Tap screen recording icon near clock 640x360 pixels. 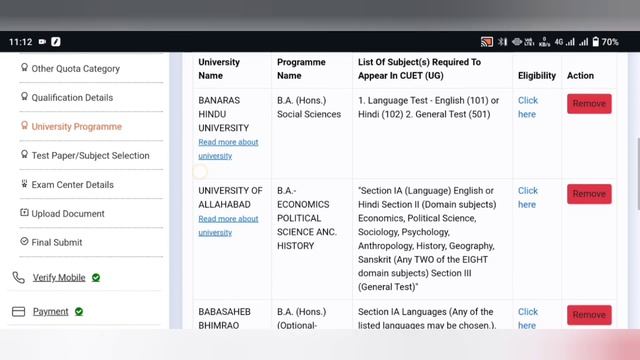tap(42, 42)
